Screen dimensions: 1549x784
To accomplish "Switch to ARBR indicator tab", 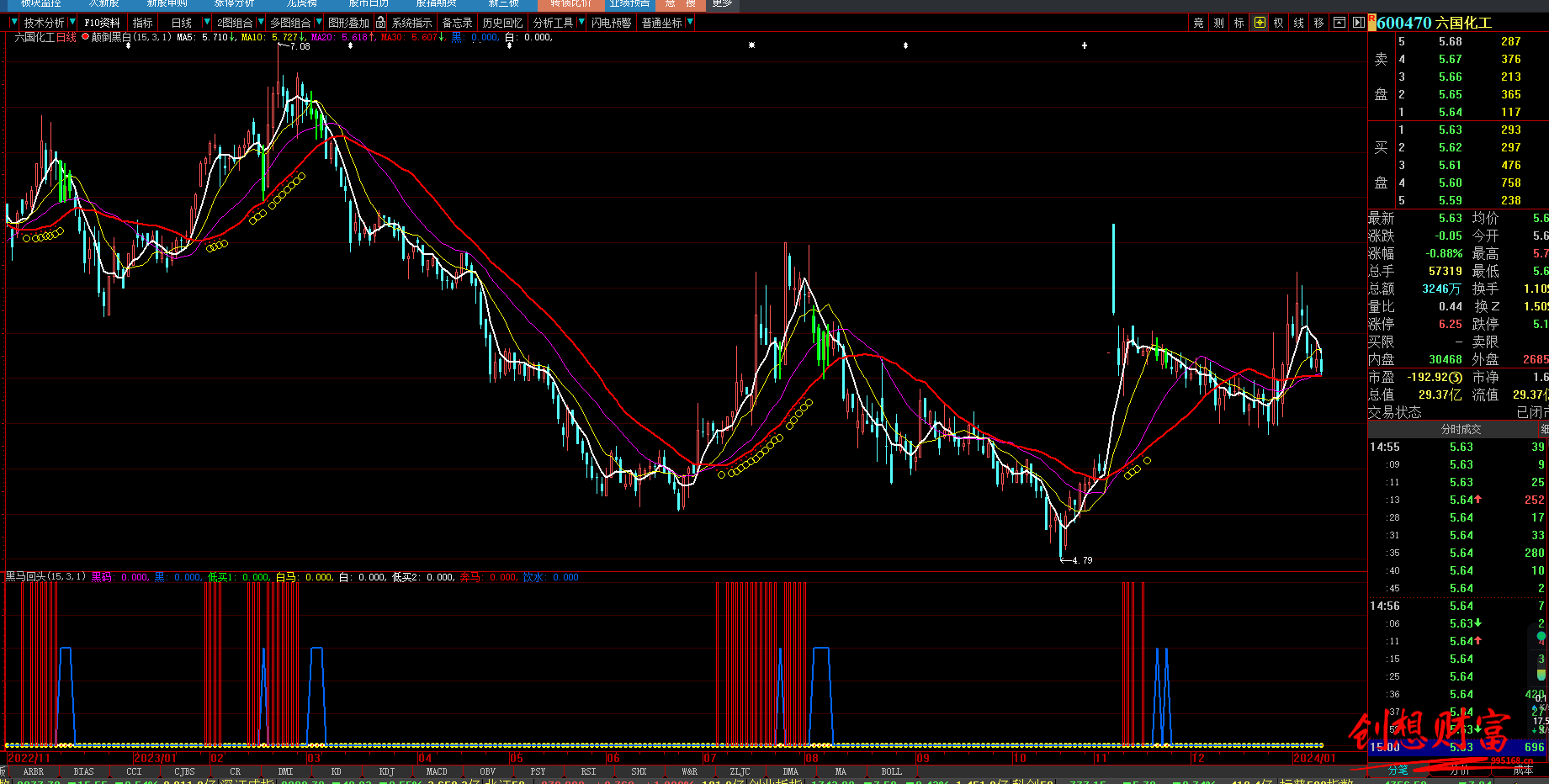I will pyautogui.click(x=34, y=771).
